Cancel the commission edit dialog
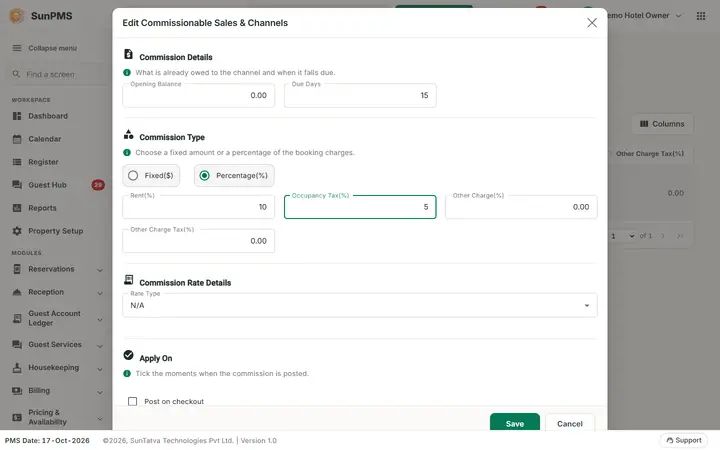720x450 pixels. tap(570, 423)
